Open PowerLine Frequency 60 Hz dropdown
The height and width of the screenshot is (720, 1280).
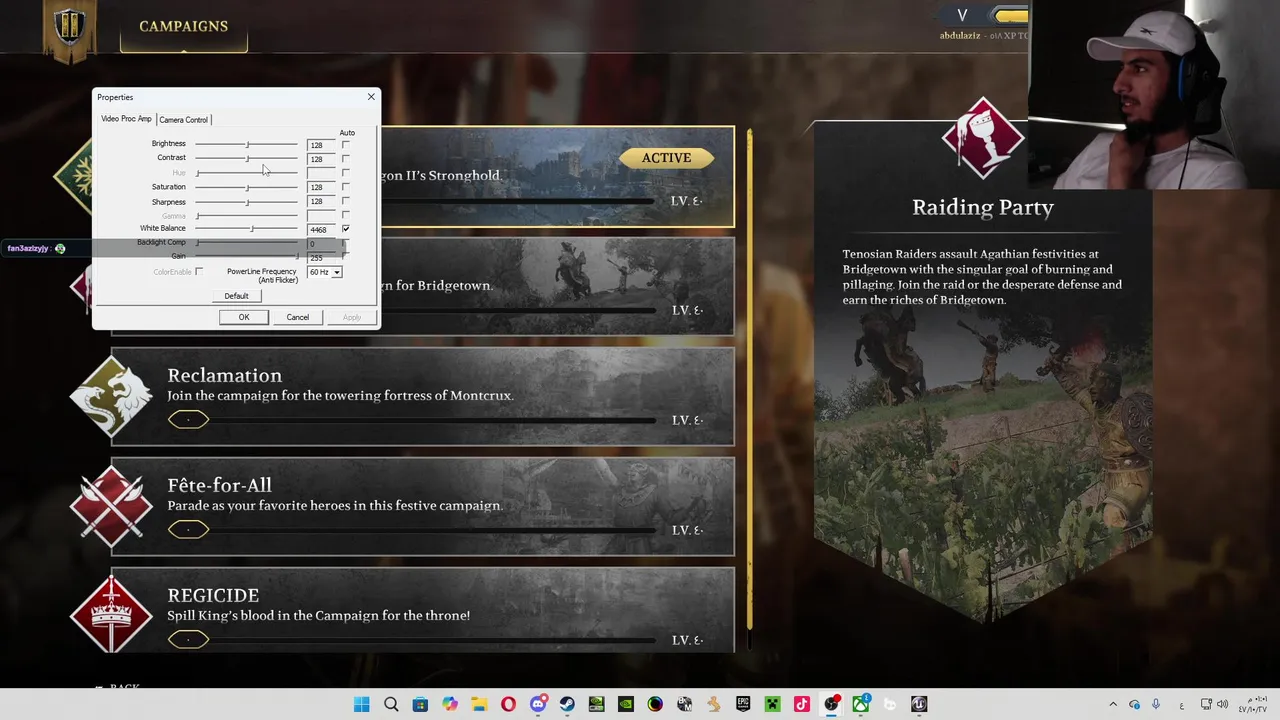coord(337,272)
